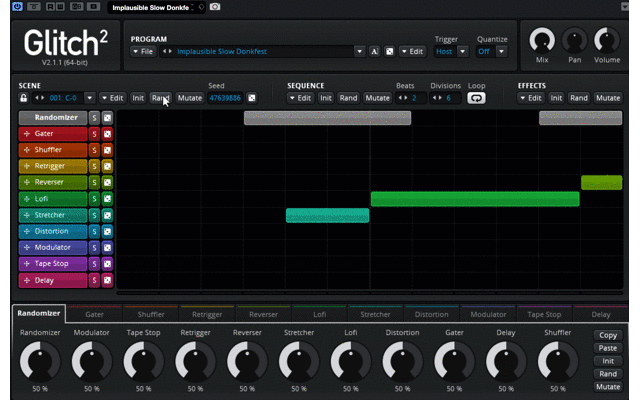Randomize the Lofi lane with dice icon

click(x=107, y=199)
